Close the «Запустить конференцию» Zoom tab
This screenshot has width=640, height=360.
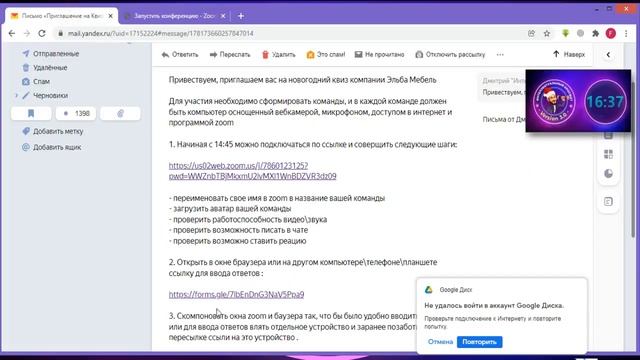click(x=223, y=16)
